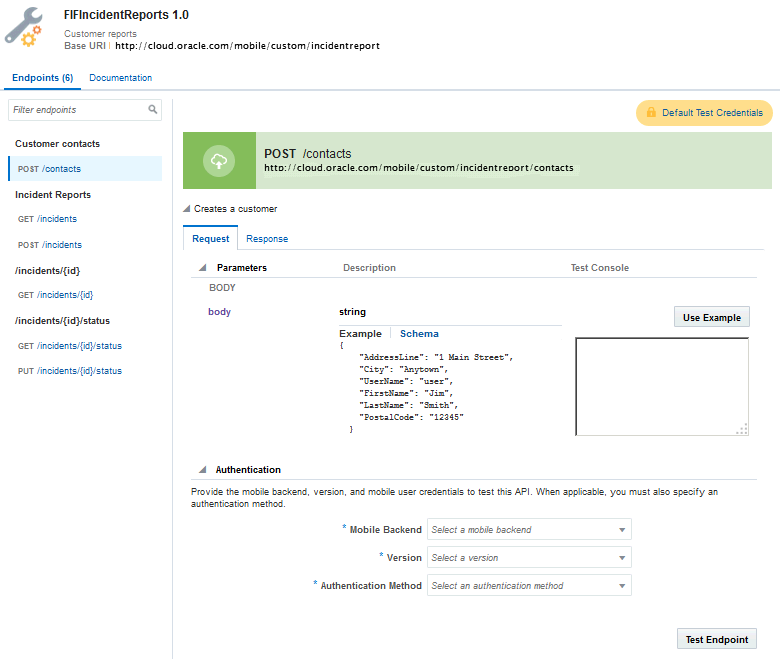Collapse the Creates a customer description

pyautogui.click(x=187, y=208)
